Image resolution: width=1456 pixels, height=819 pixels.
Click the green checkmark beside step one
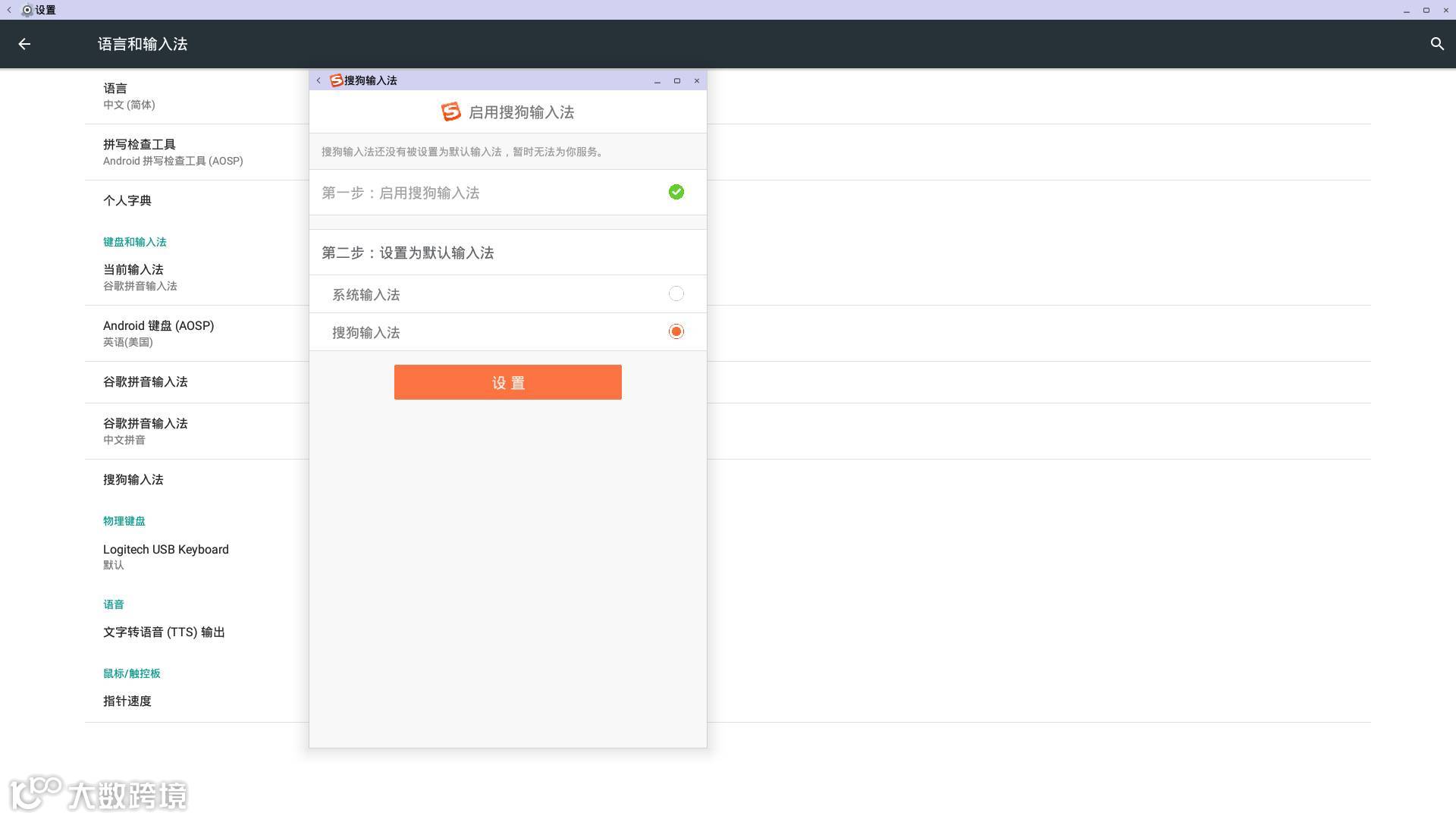tap(676, 193)
